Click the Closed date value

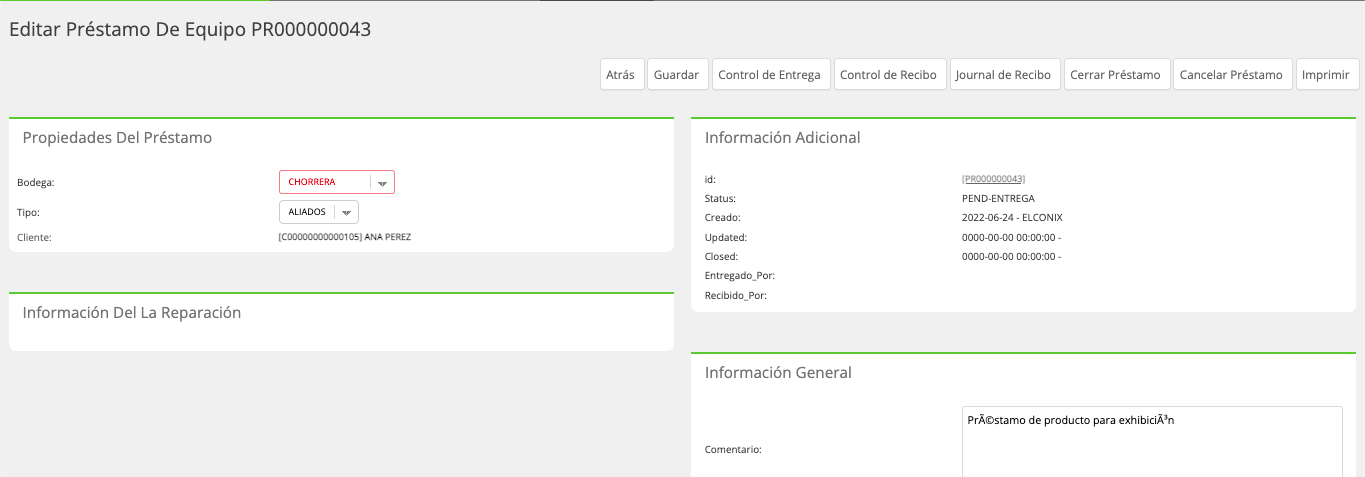pos(1011,256)
